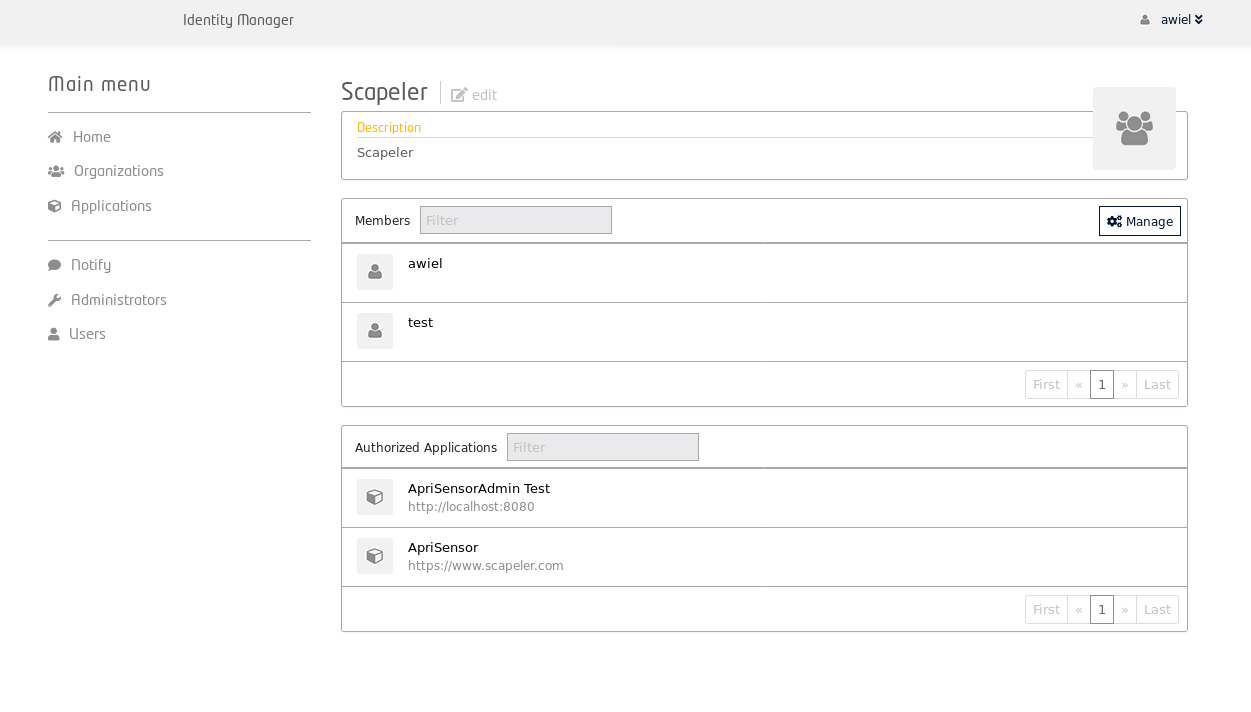
Task: Click the Organizations group icon in sidebar
Action: pos(56,171)
